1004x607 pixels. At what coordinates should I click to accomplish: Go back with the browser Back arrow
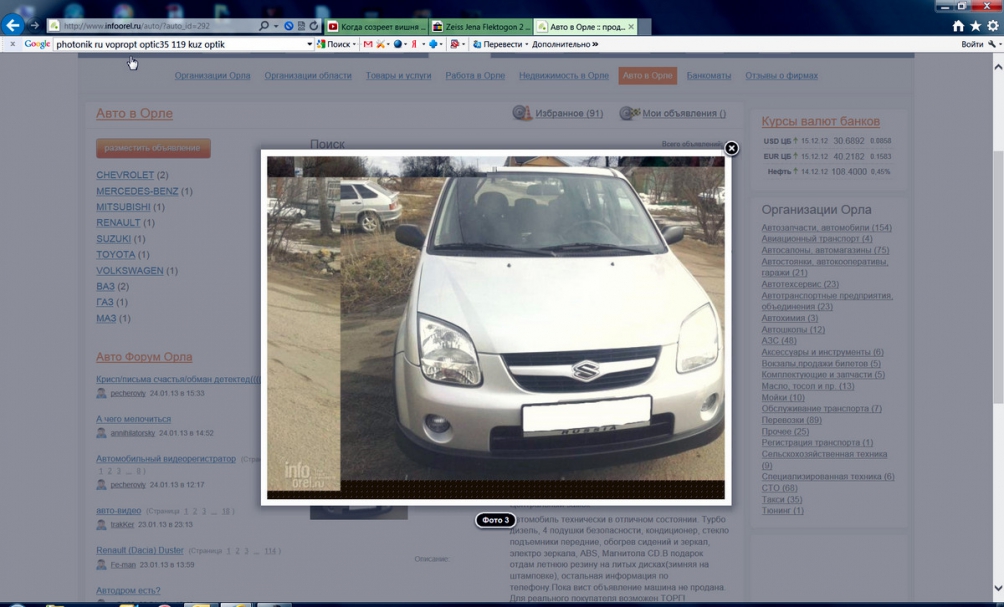12,26
